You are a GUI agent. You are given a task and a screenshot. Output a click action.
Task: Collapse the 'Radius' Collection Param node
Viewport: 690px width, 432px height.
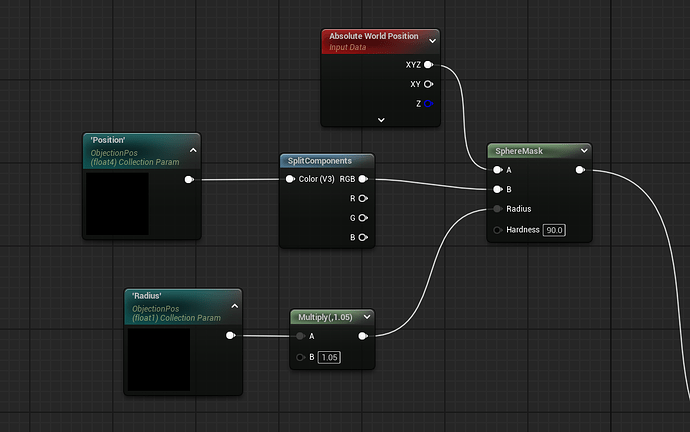pyautogui.click(x=235, y=306)
